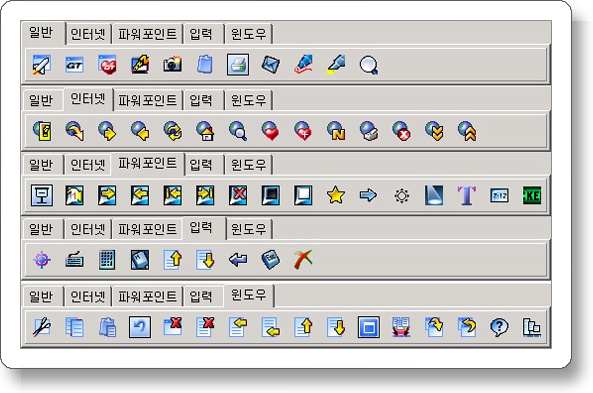Click the lightning bolt pencil icon
The width and height of the screenshot is (593, 393).
point(140,65)
